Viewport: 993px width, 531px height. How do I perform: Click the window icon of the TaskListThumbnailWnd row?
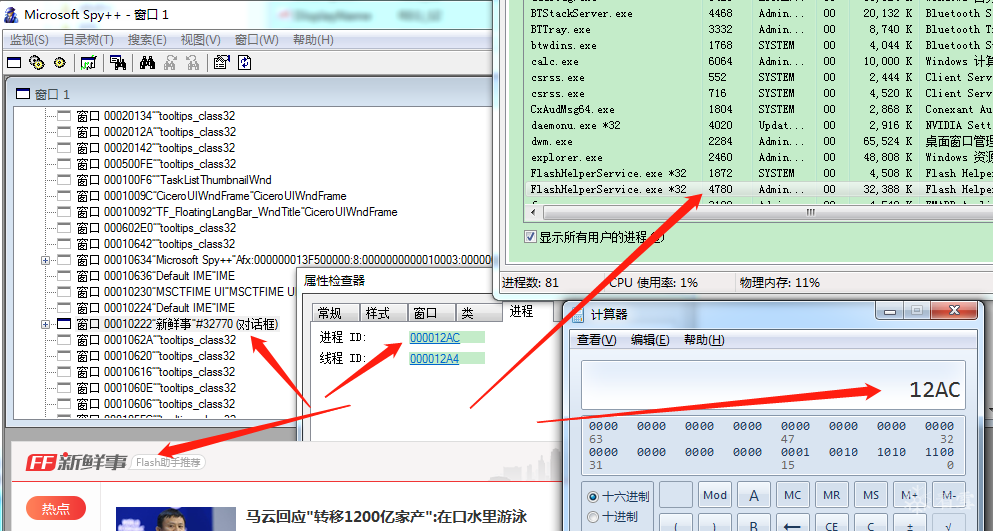coord(64,180)
